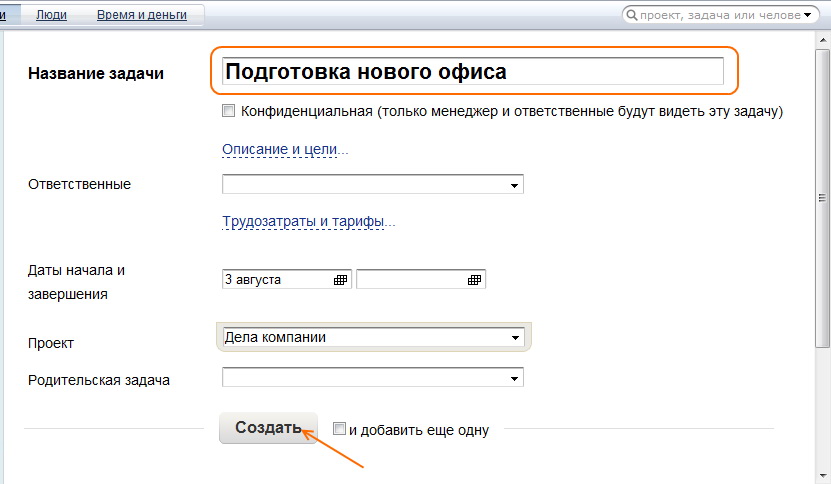
Task: Click the start date field with 3 августа
Action: tap(276, 280)
